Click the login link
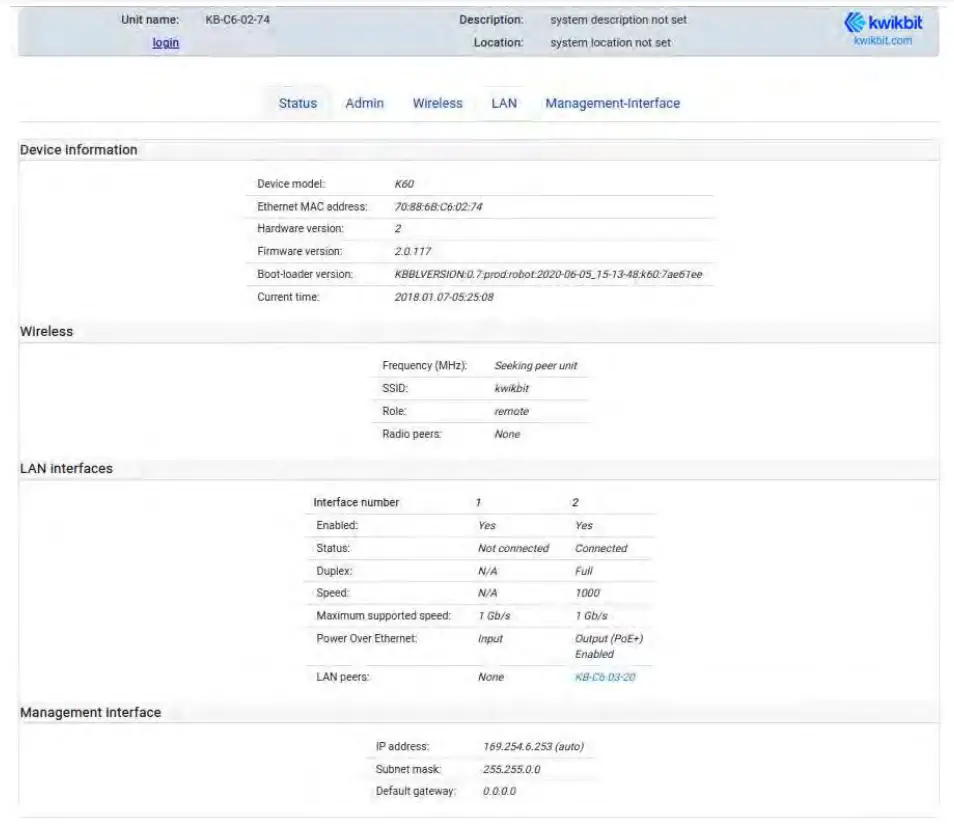The height and width of the screenshot is (824, 954). [166, 43]
